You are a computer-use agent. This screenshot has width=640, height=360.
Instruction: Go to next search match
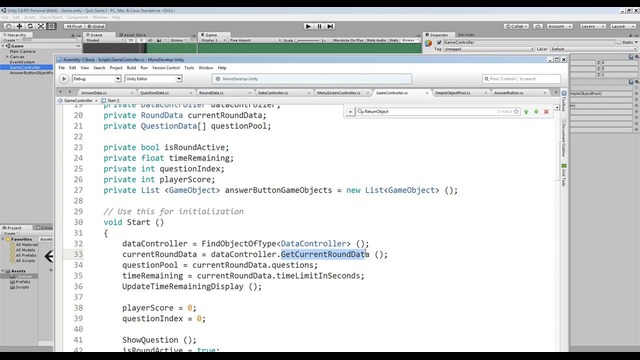[x=536, y=111]
